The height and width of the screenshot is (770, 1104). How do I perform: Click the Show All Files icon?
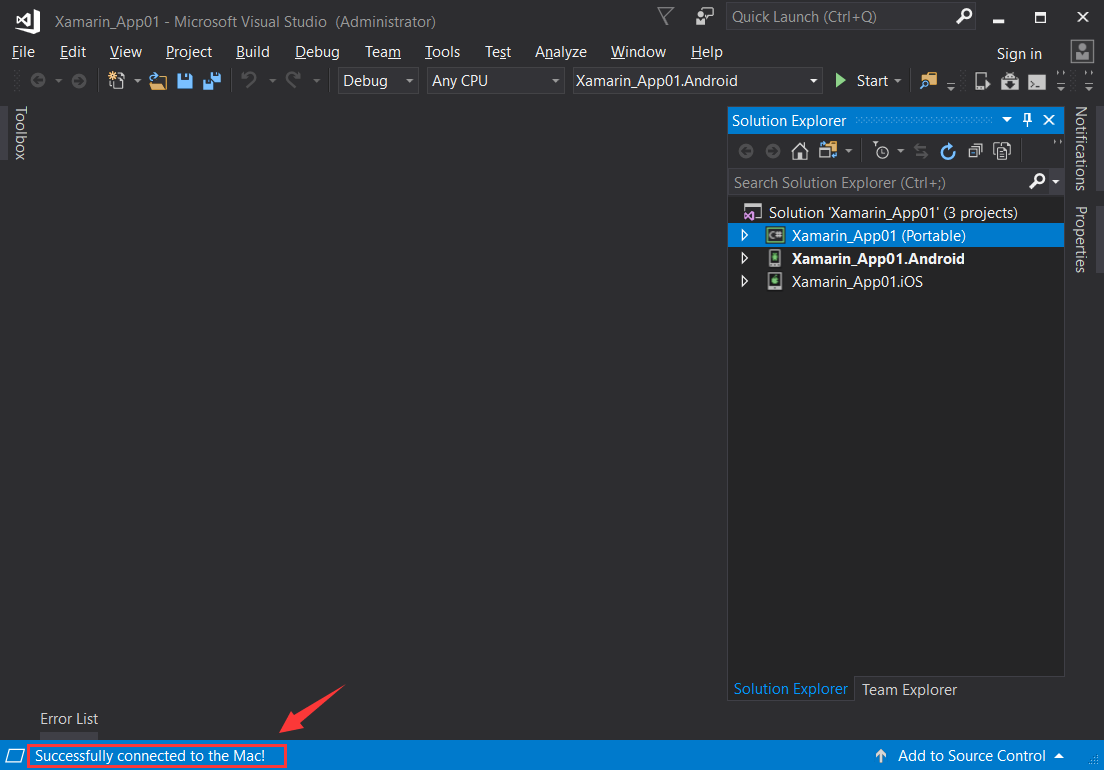click(1002, 151)
